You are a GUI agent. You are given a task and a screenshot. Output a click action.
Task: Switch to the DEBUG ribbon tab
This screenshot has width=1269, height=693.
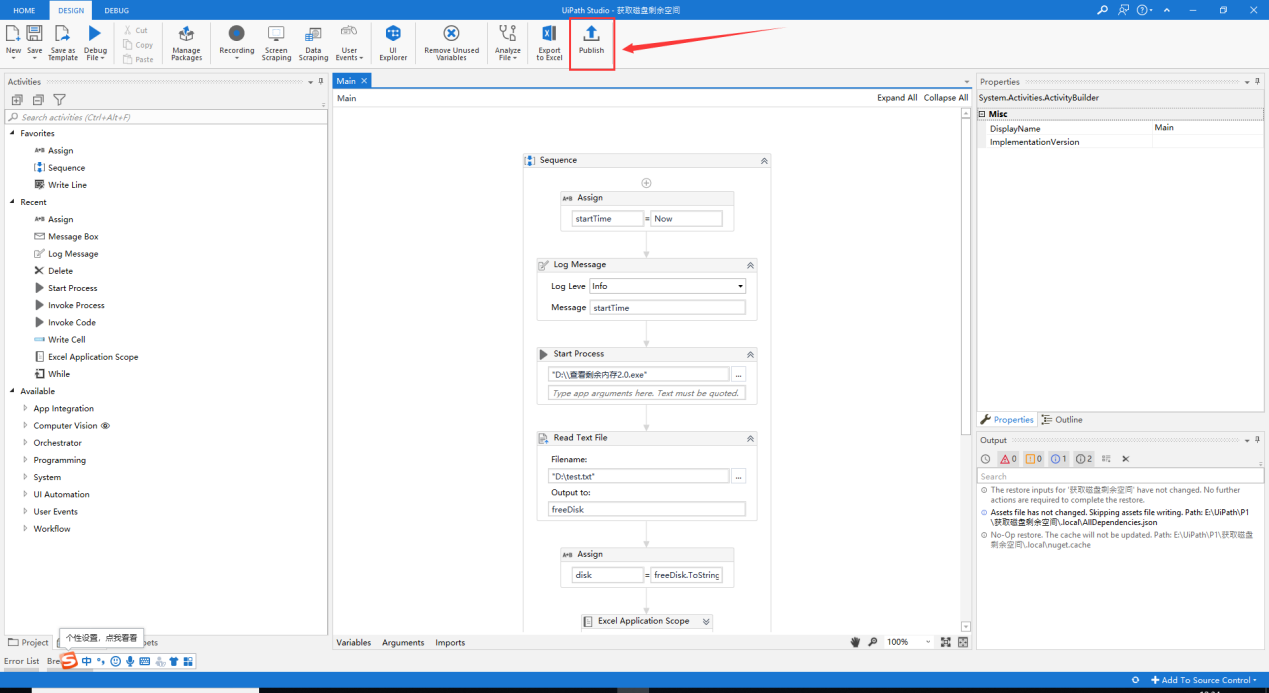[116, 11]
